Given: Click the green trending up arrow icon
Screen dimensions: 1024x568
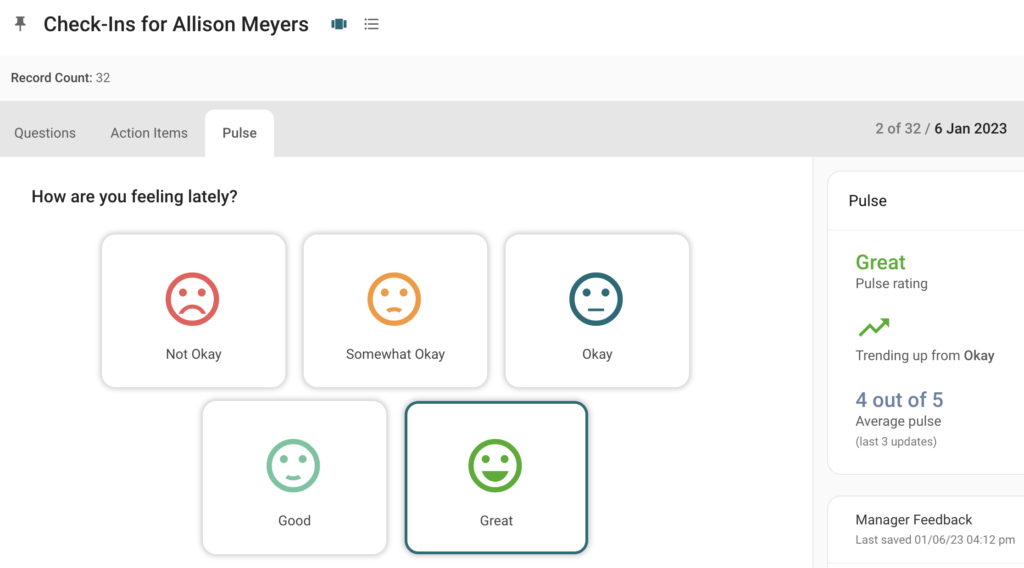Looking at the screenshot, I should [874, 326].
